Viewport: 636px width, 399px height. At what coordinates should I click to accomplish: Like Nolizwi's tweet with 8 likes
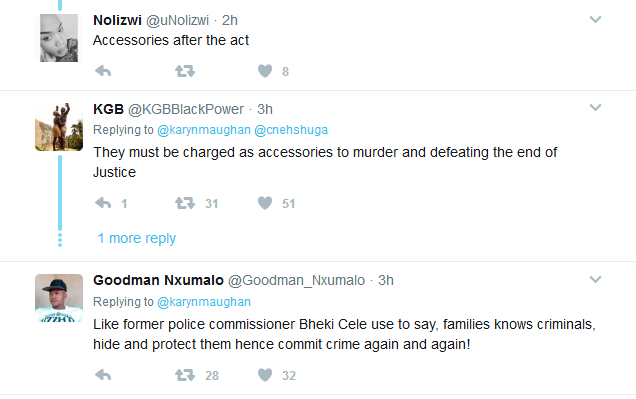265,71
